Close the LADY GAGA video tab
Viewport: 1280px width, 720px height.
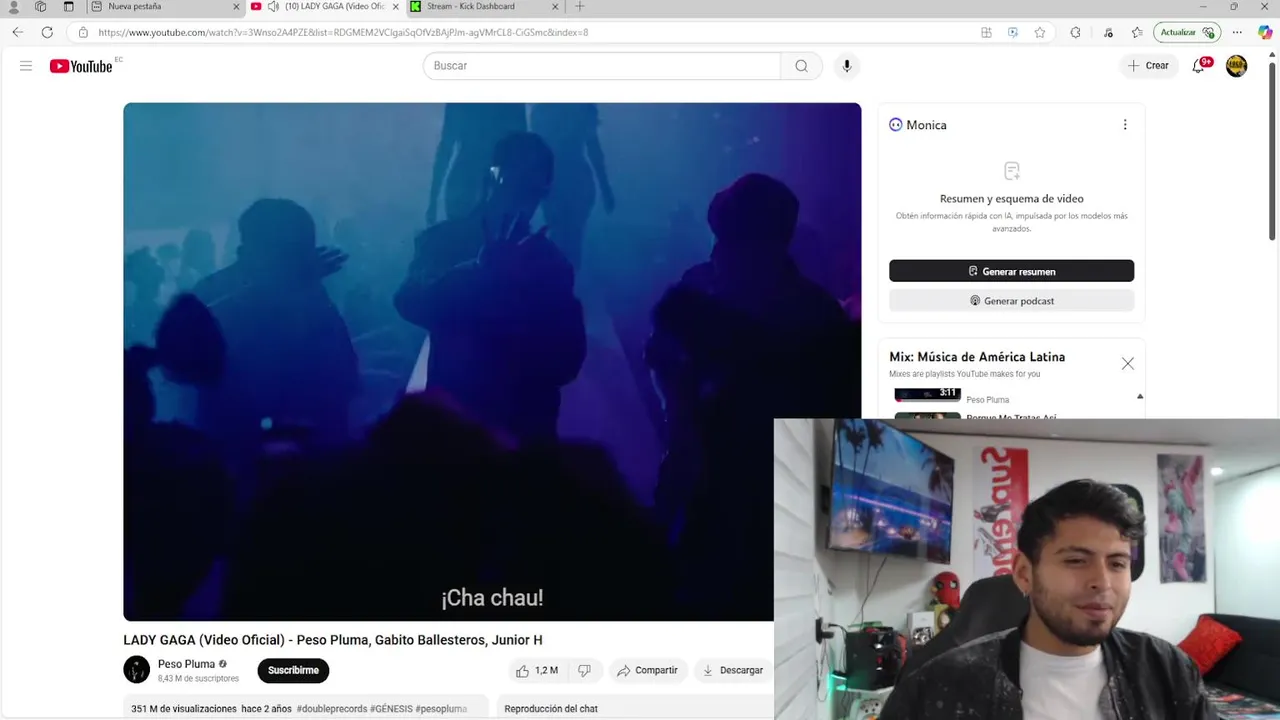396,7
